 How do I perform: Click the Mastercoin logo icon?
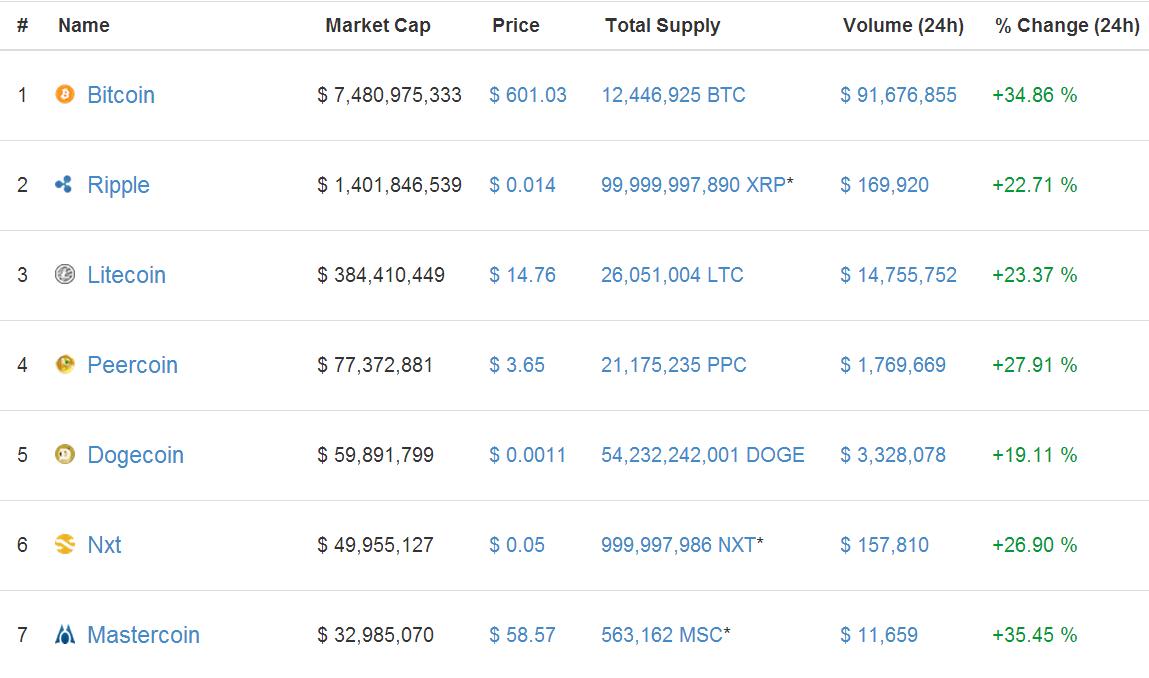click(x=64, y=634)
